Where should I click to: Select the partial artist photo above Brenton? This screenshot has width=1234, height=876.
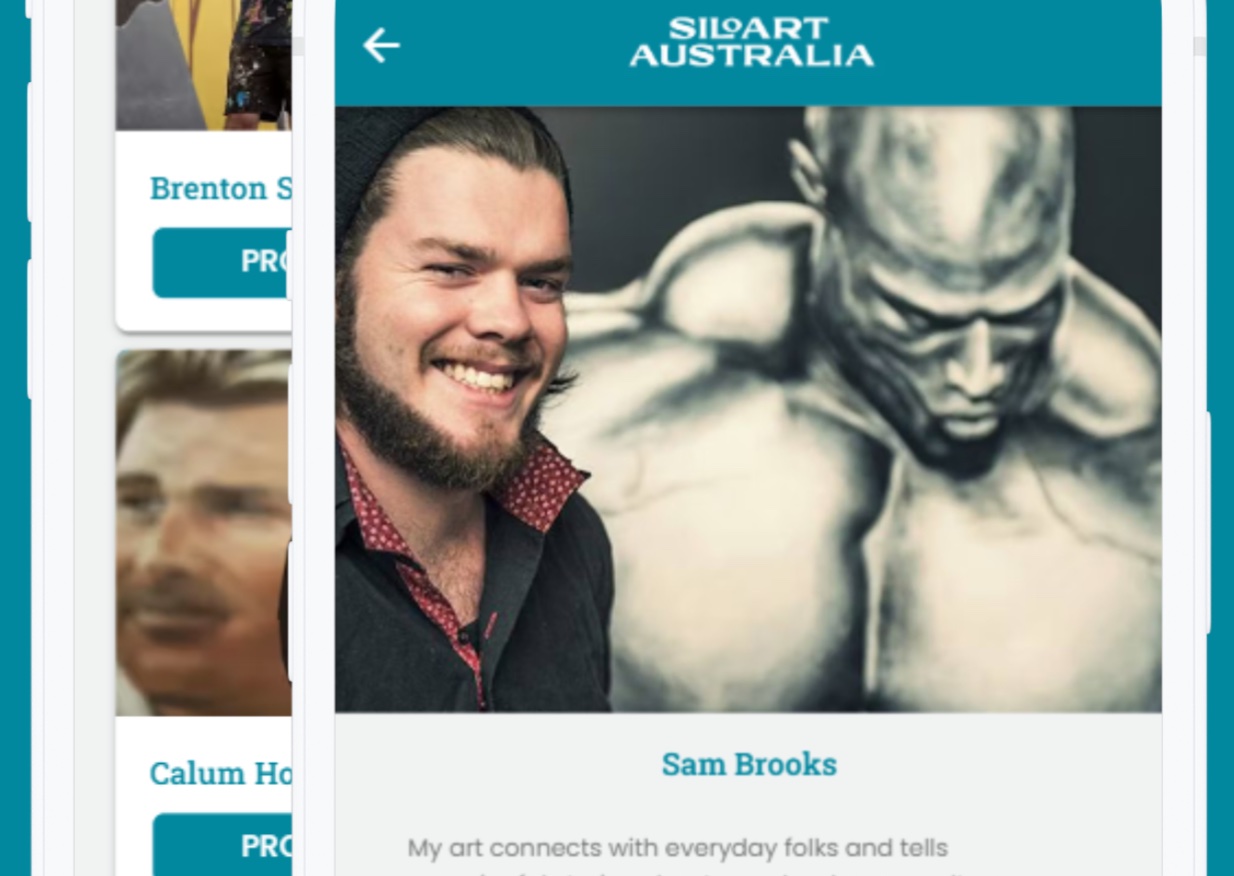(203, 65)
